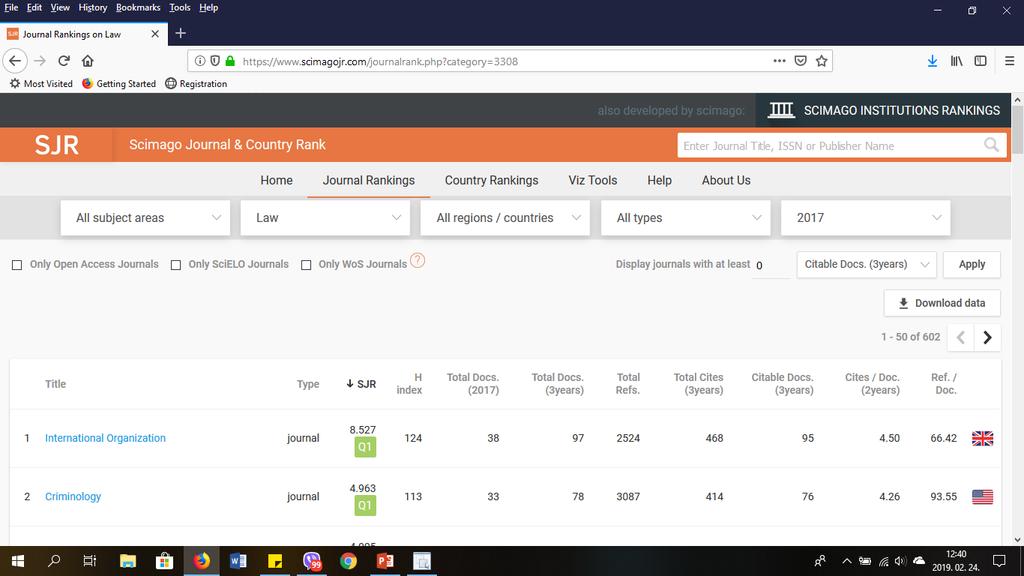Click the search magnifier in SJR search box
This screenshot has width=1024, height=576.
point(991,145)
